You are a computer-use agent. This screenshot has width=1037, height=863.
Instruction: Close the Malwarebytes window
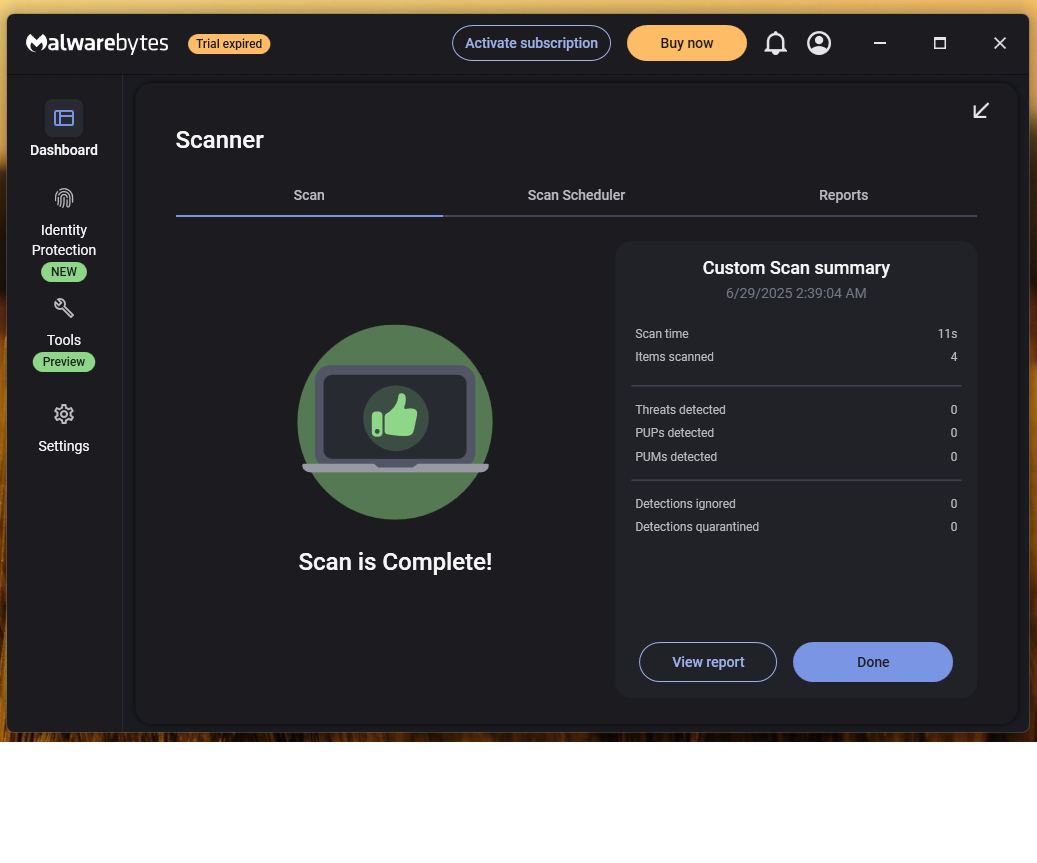tap(999, 44)
